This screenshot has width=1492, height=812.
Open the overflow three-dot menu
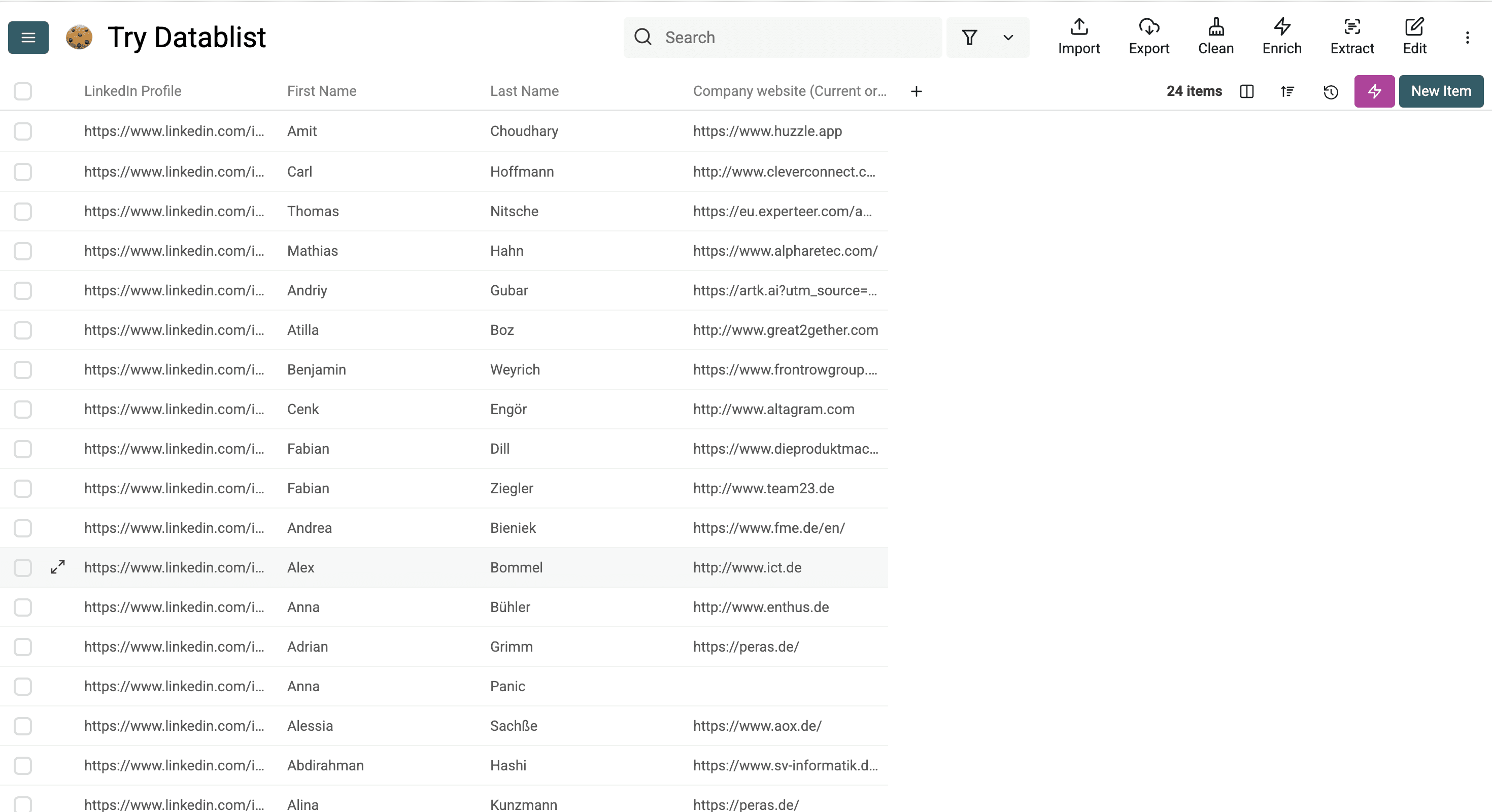(1468, 37)
